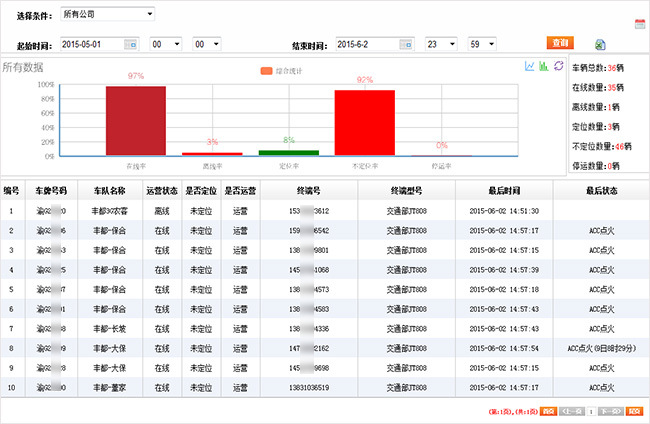
Task: Refresh the chart with the purple restore icon
Action: 558,65
